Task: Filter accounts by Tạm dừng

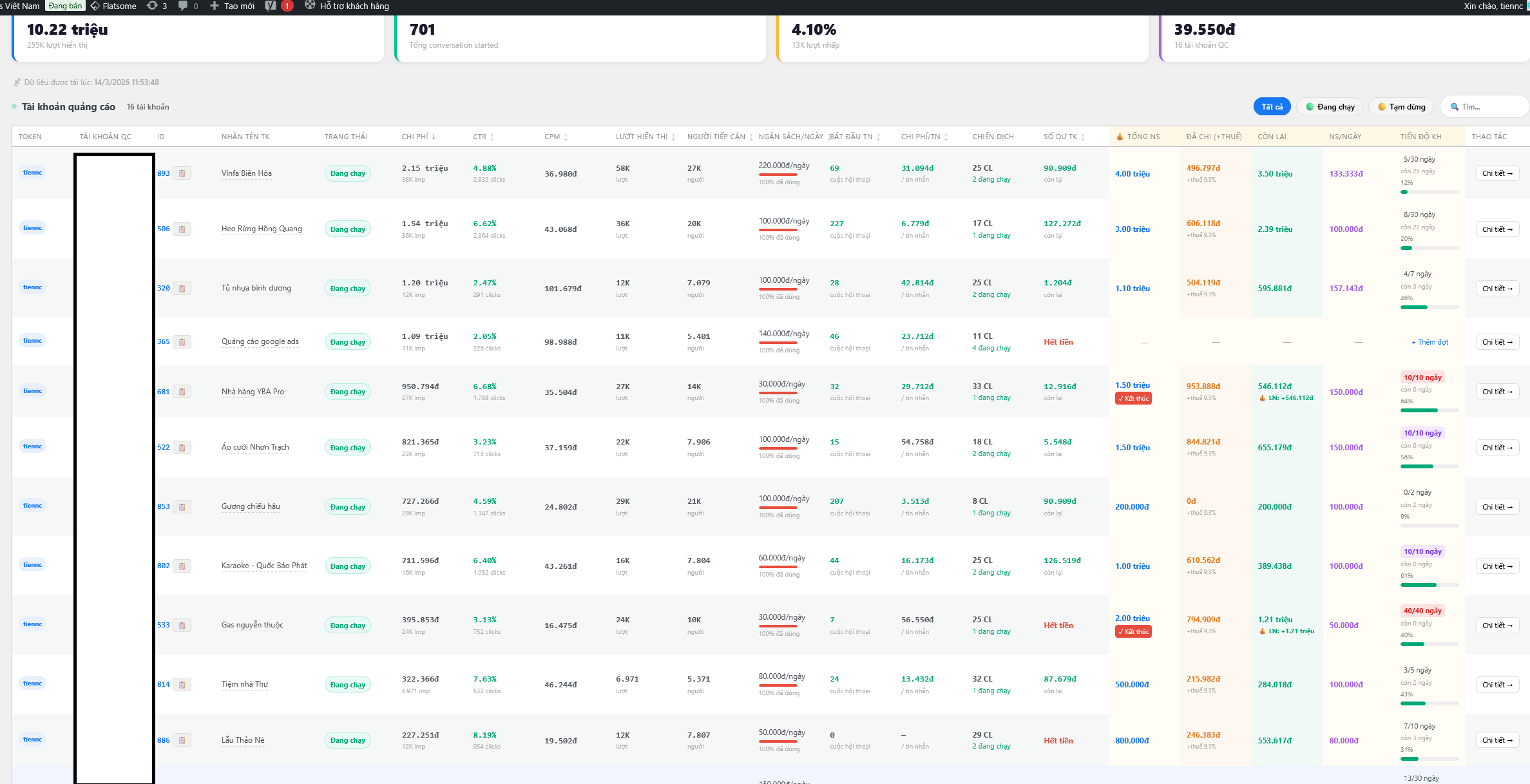Action: tap(1401, 107)
